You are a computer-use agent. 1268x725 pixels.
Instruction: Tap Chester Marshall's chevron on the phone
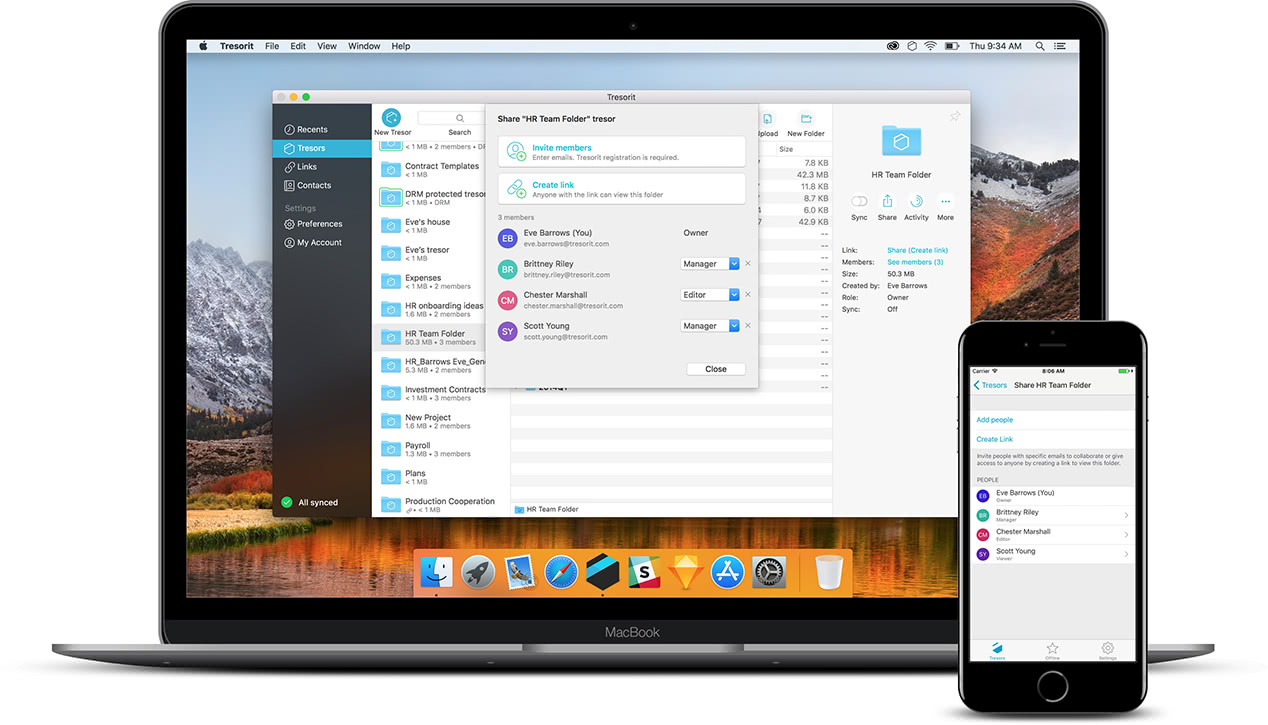1126,535
